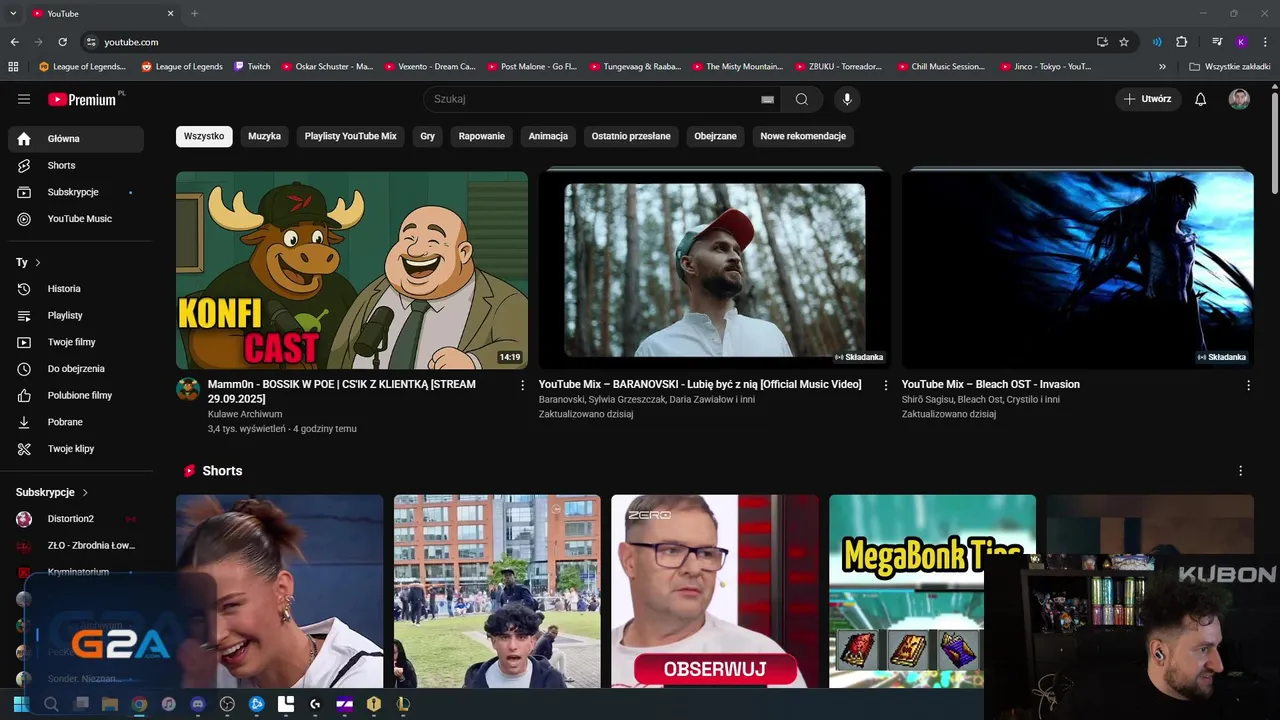Open Główna home in sidebar
This screenshot has width=1280, height=720.
point(76,139)
